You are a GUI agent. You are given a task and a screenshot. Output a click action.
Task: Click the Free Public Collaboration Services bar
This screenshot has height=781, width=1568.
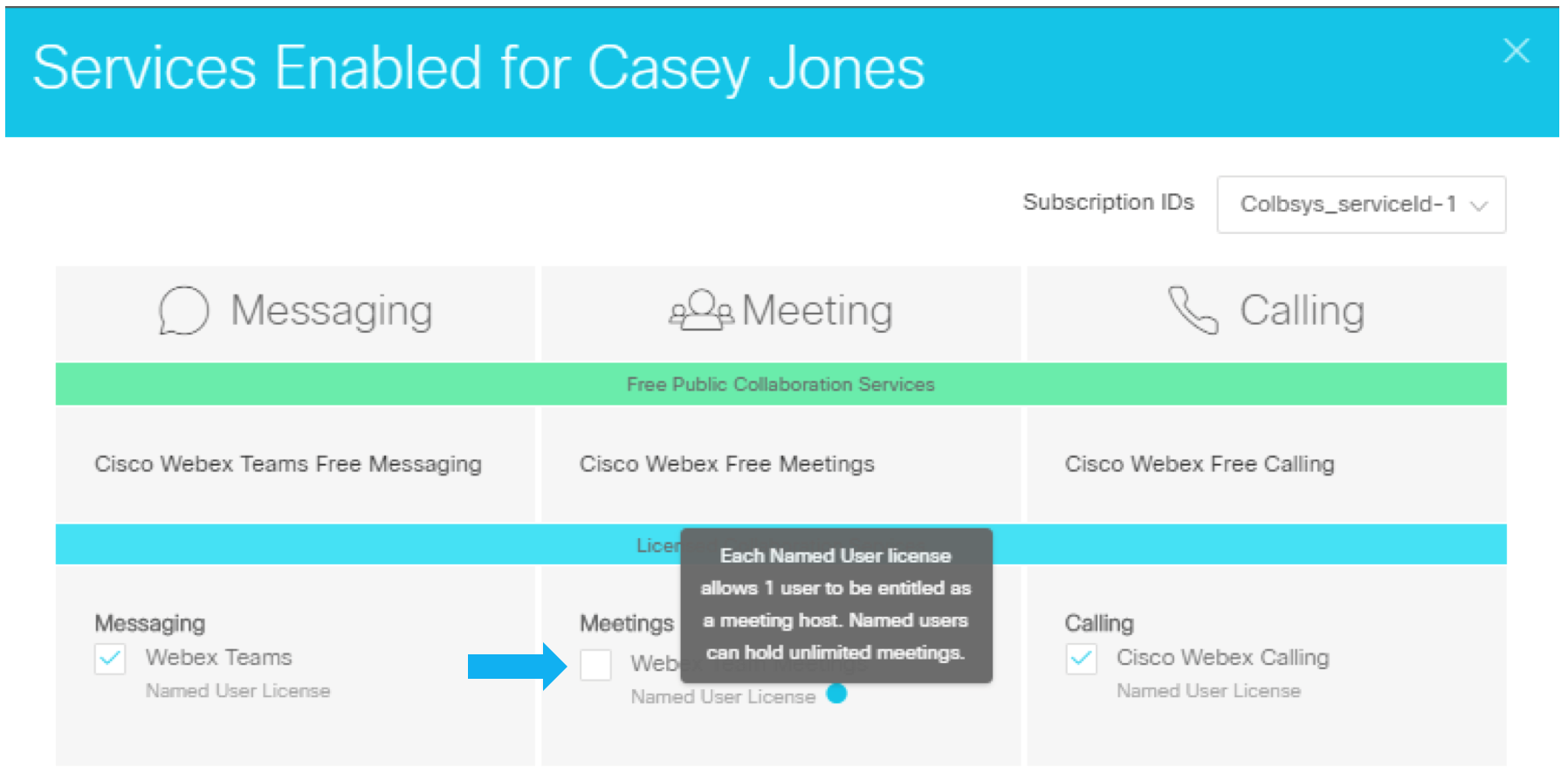781,384
